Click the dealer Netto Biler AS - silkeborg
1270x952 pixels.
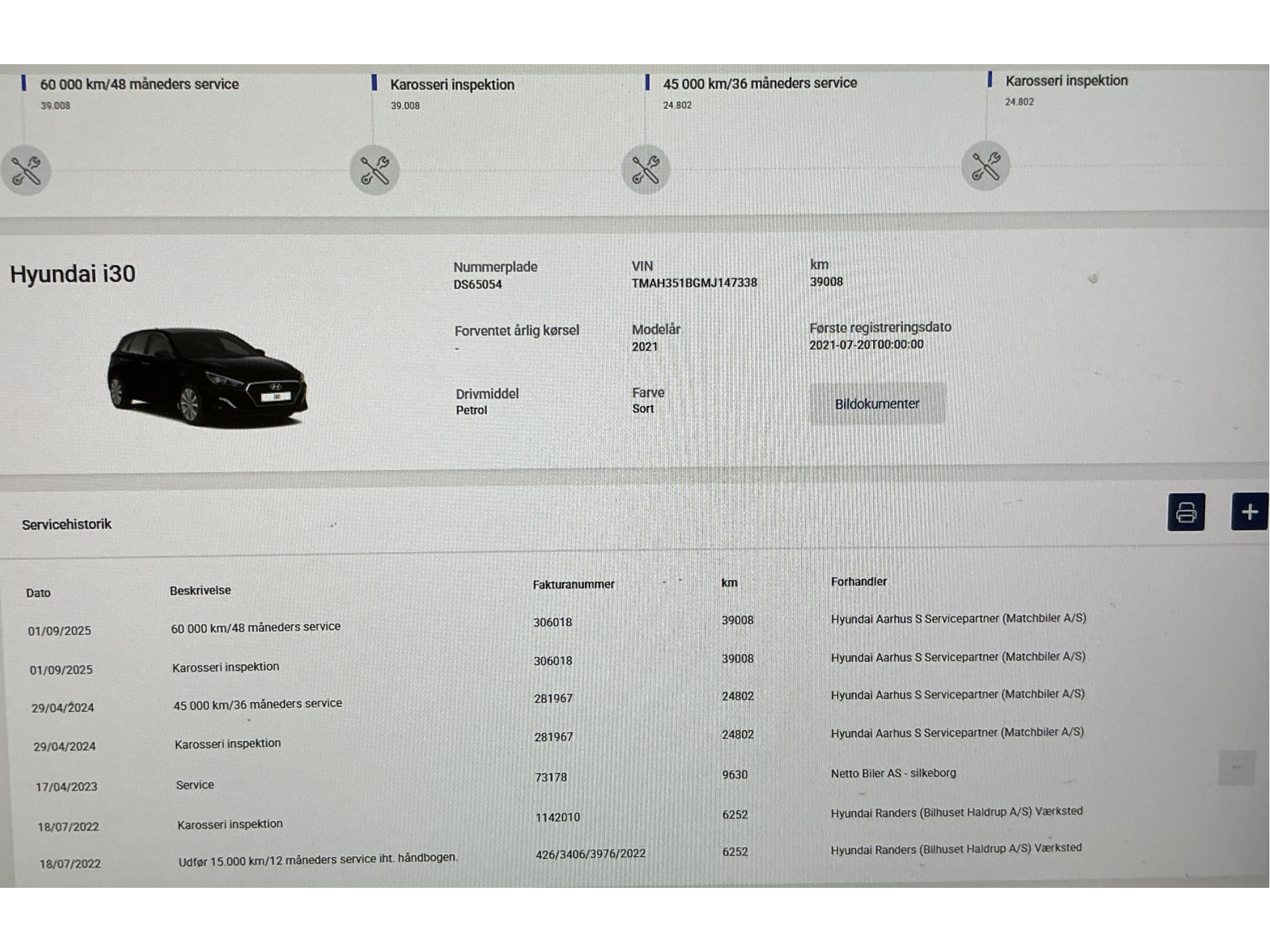coord(894,773)
